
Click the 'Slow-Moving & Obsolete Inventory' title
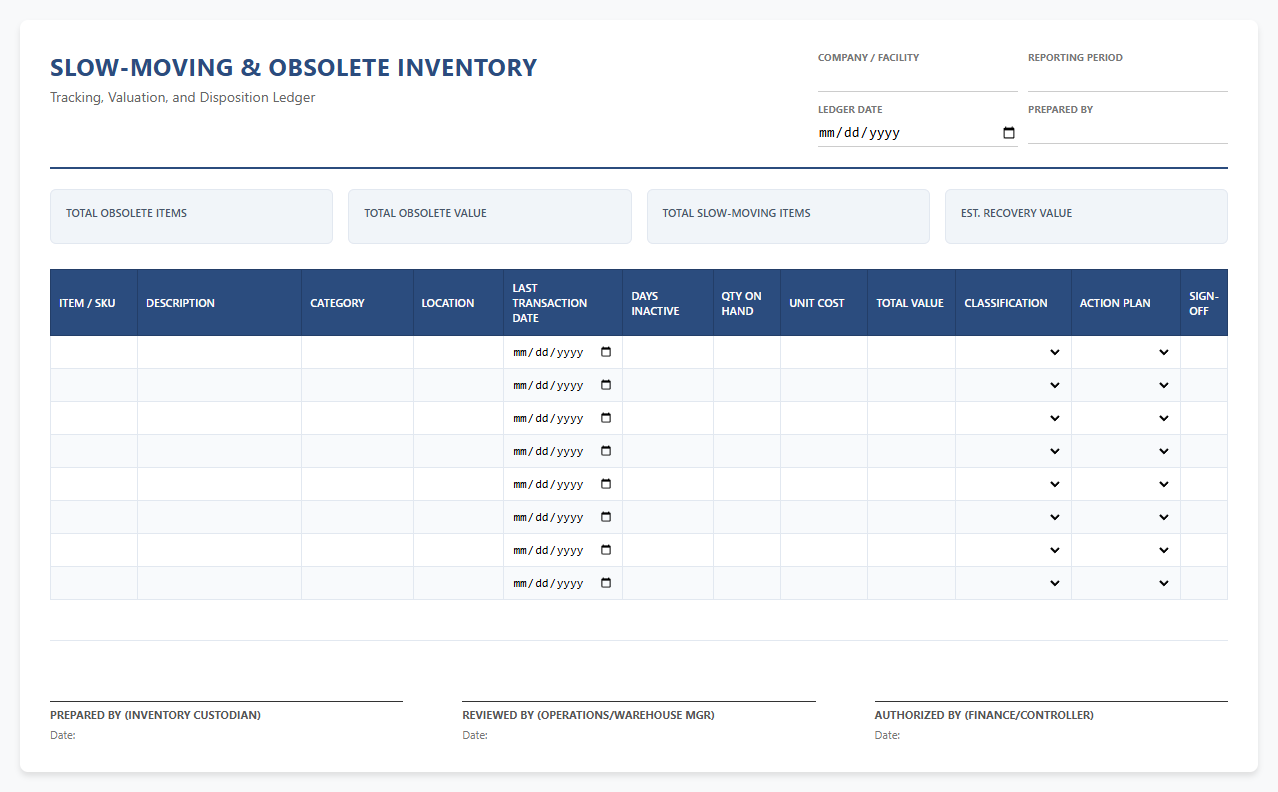click(x=293, y=68)
